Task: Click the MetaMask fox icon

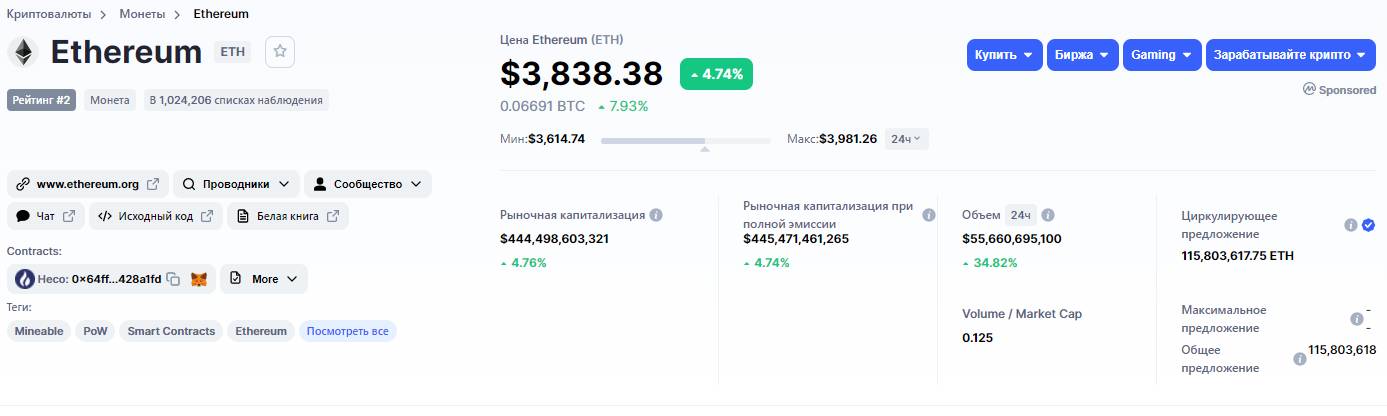Action: [x=199, y=279]
